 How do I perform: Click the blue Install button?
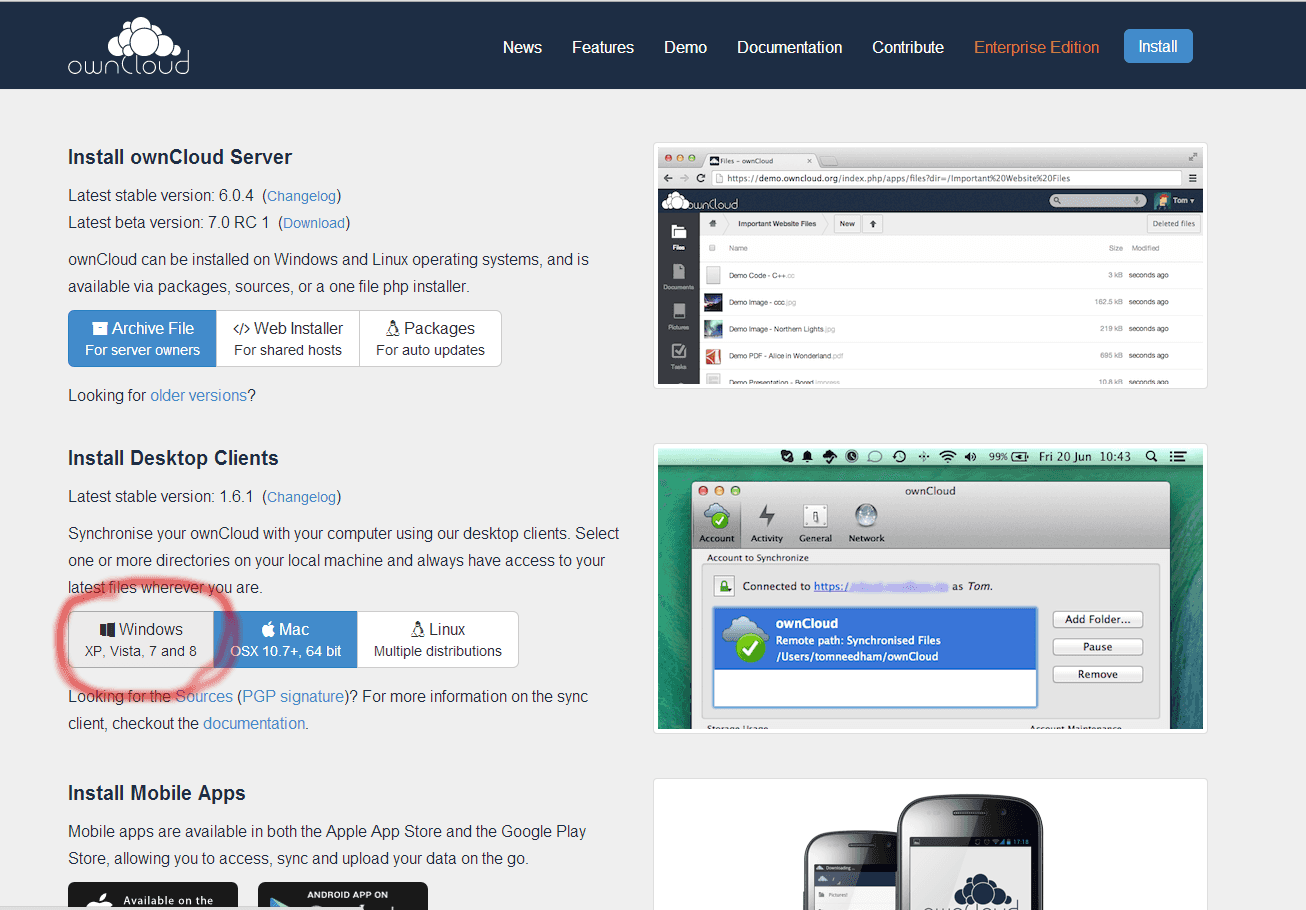coord(1158,46)
